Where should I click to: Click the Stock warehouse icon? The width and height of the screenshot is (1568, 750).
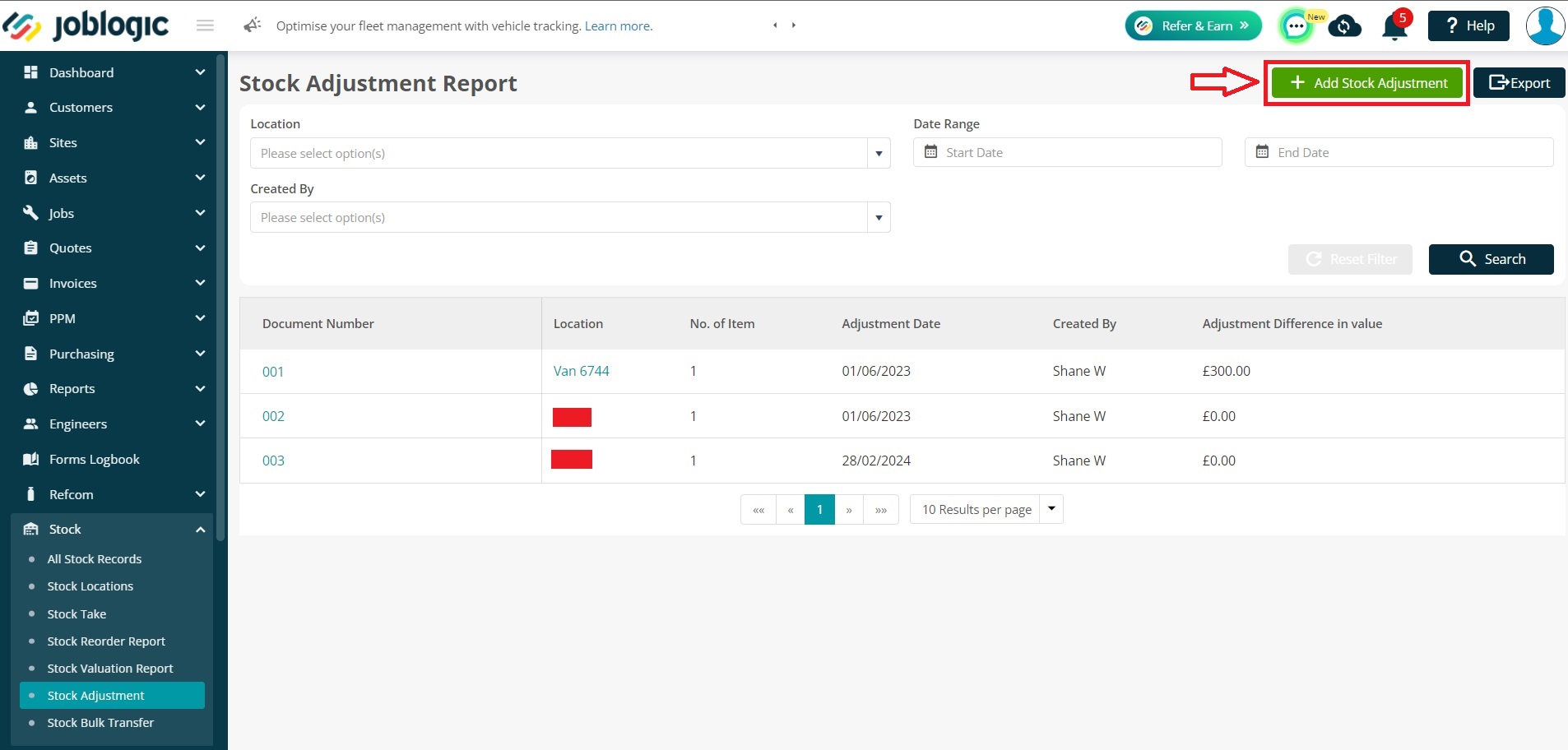(31, 530)
